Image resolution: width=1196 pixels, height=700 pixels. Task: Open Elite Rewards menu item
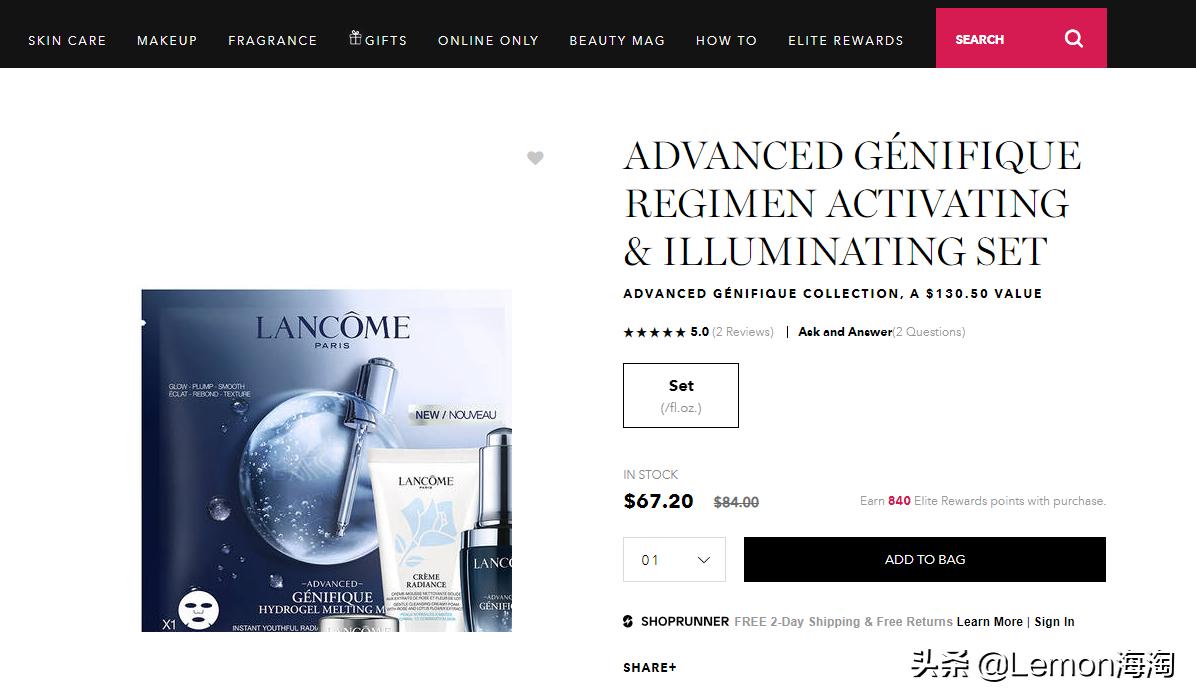tap(846, 40)
